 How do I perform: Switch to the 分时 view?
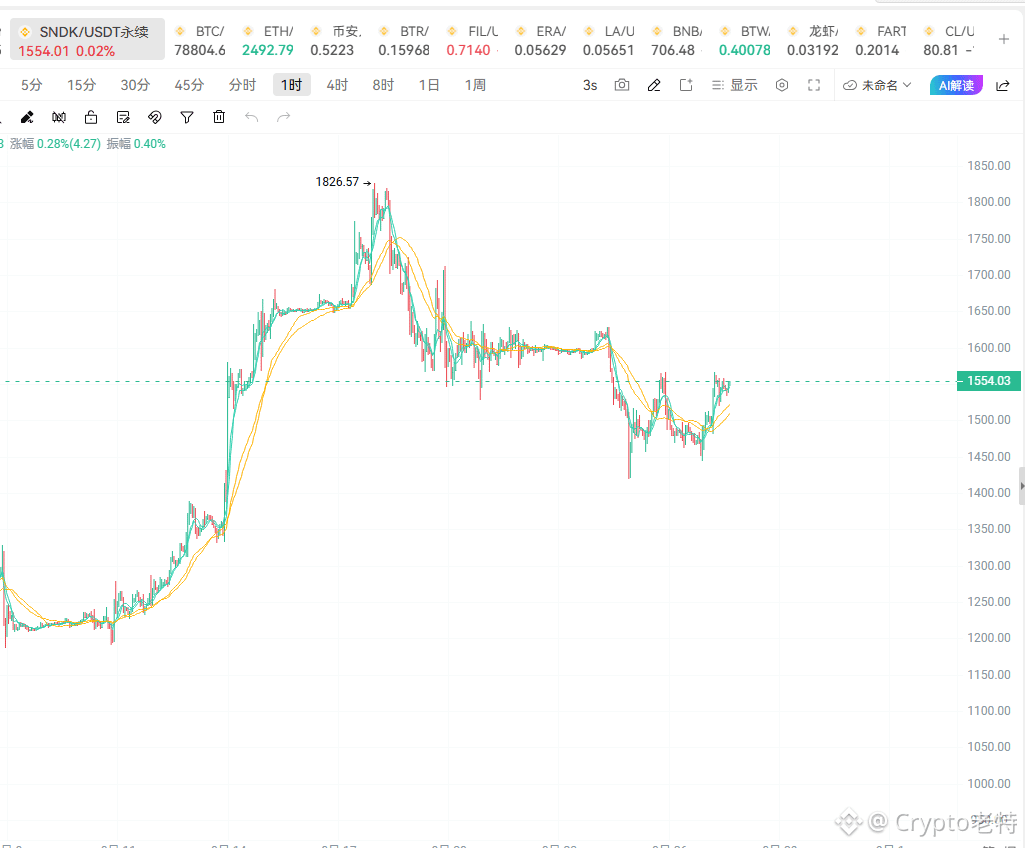coord(242,85)
